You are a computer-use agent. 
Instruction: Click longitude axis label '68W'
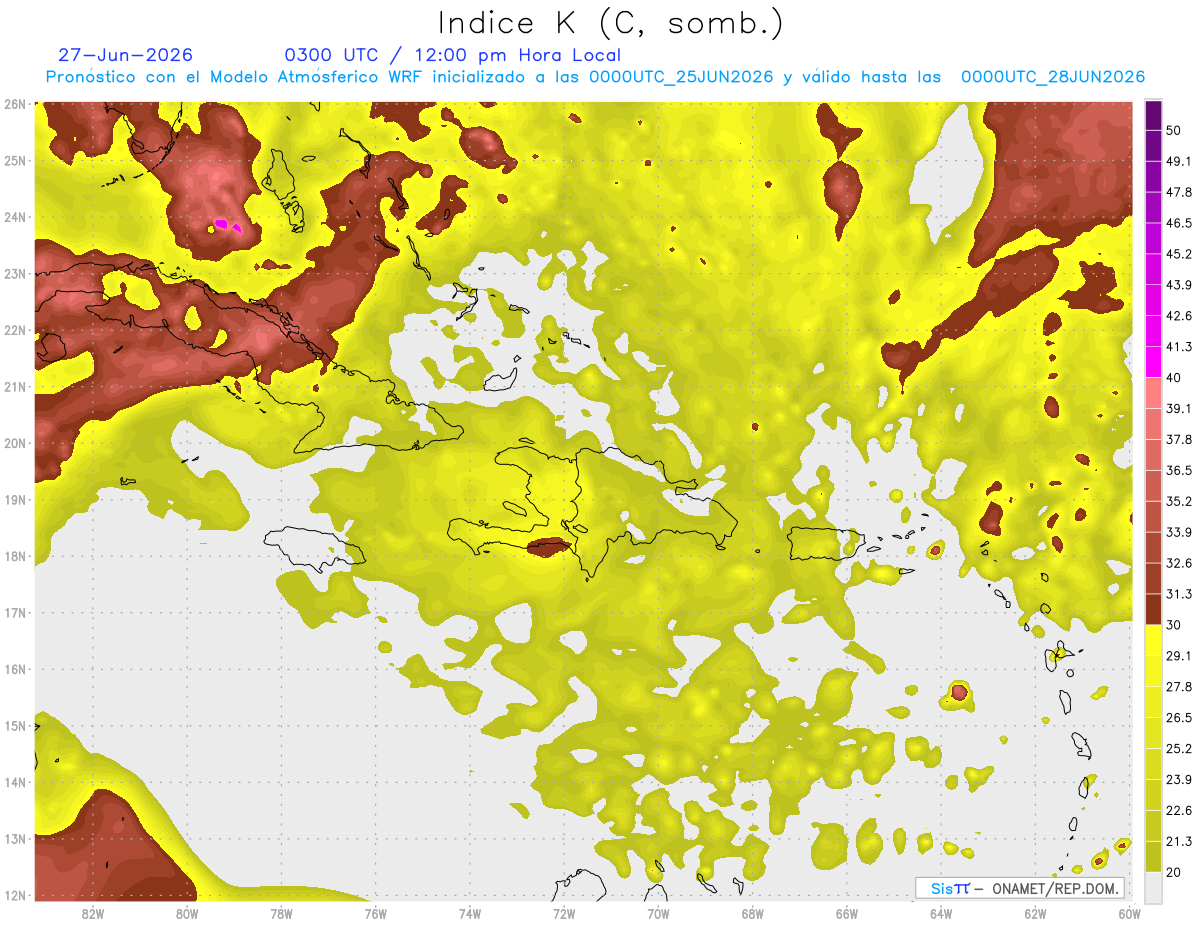(x=753, y=913)
